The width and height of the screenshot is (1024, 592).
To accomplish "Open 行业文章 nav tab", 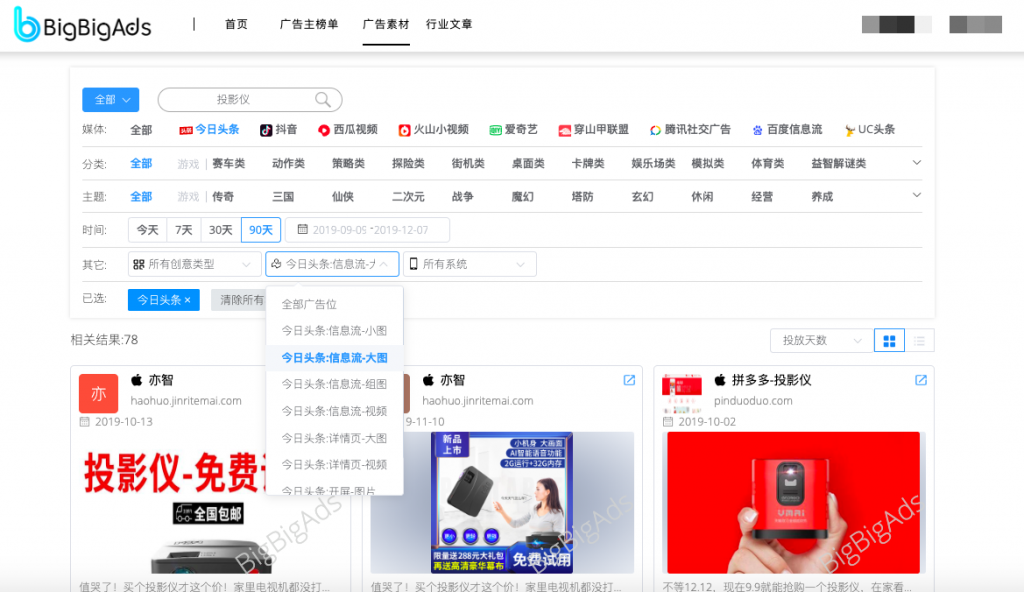I will click(x=449, y=24).
